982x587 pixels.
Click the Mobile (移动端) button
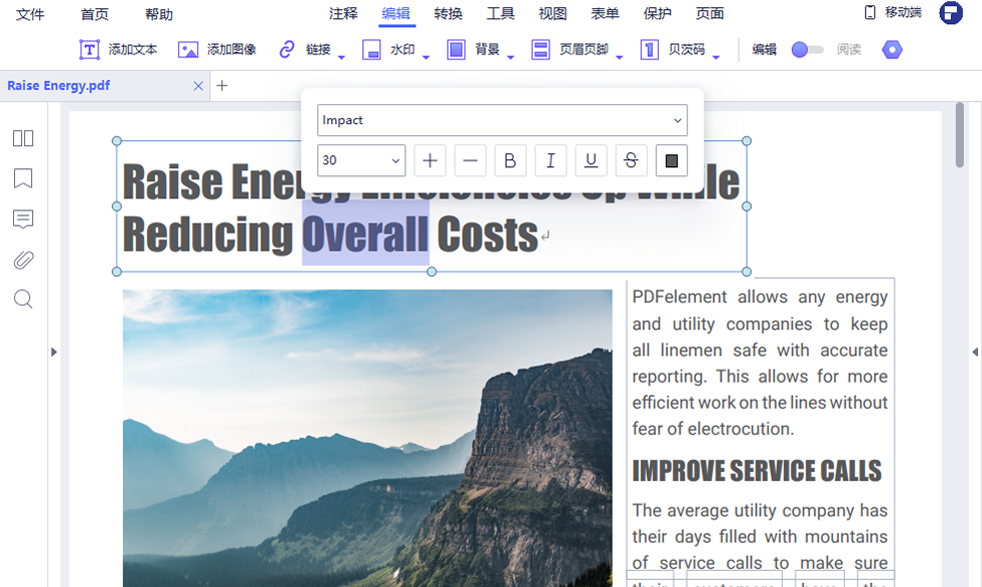893,13
